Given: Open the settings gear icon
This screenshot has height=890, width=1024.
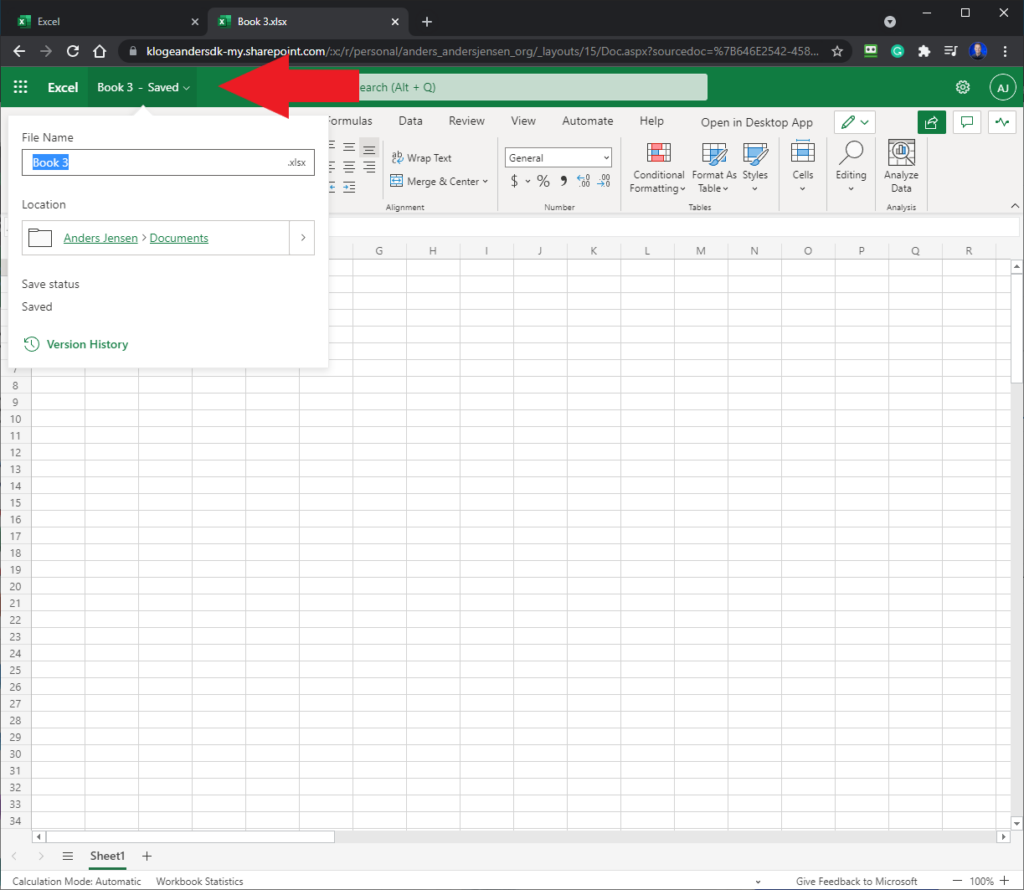Looking at the screenshot, I should click(963, 87).
